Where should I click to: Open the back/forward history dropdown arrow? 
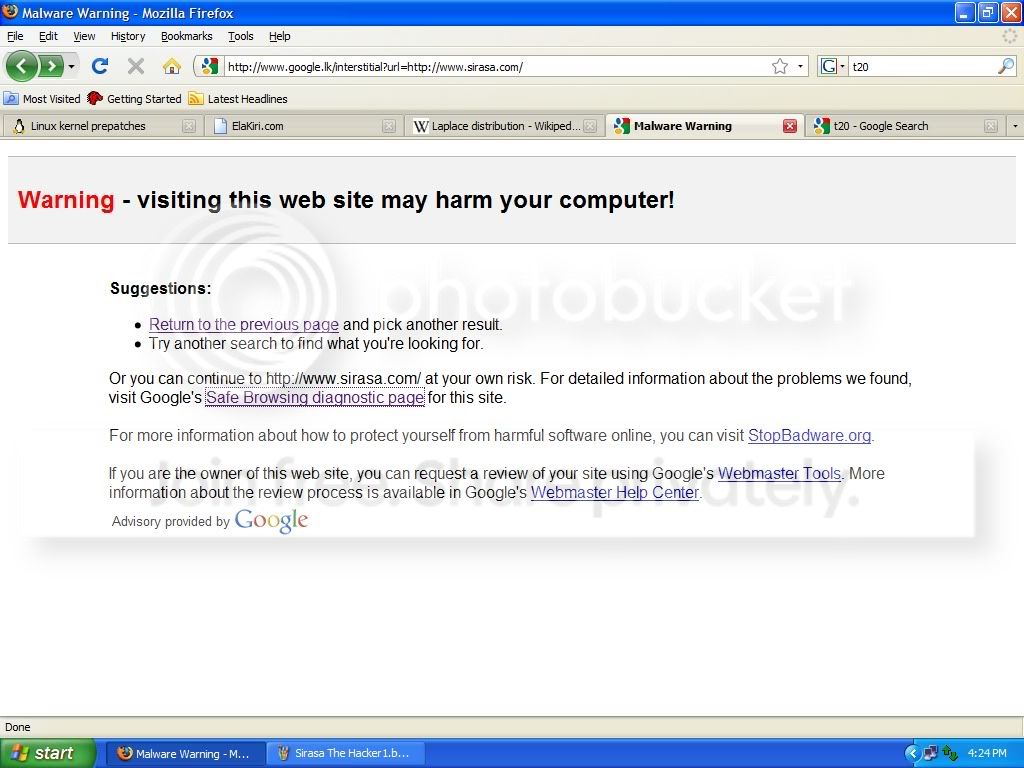point(71,66)
